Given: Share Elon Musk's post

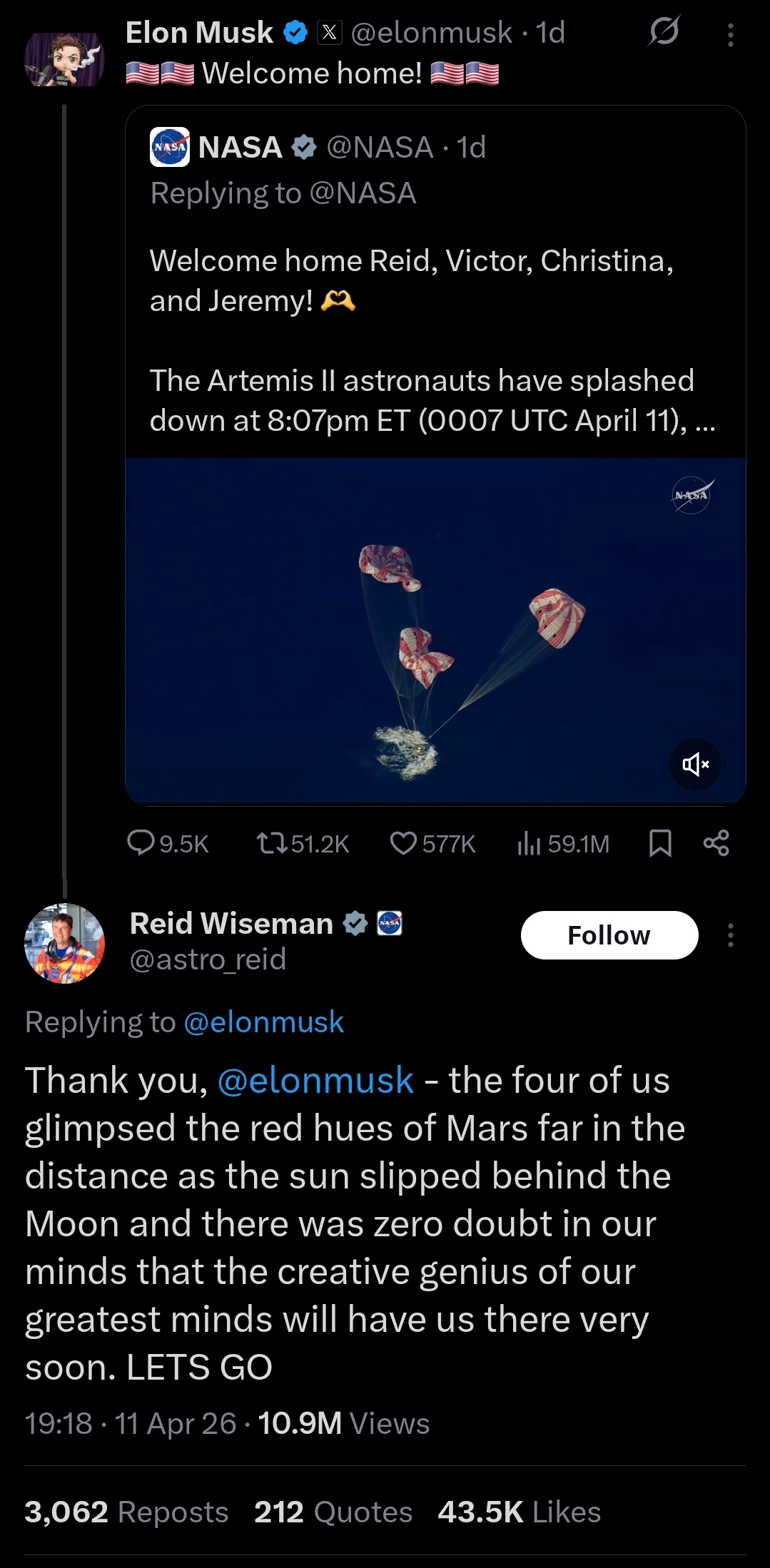Looking at the screenshot, I should (x=716, y=844).
